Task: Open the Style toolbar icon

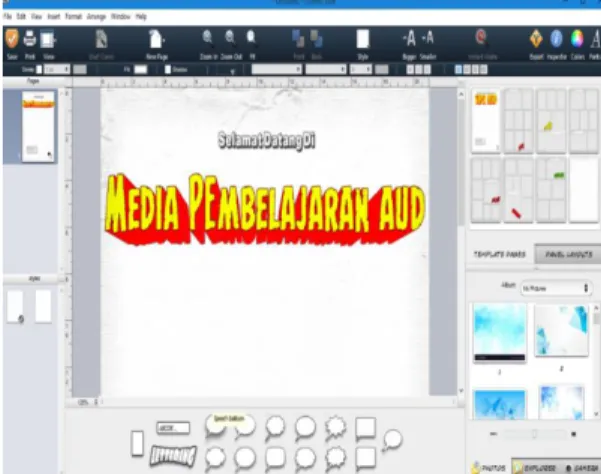Action: [363, 39]
